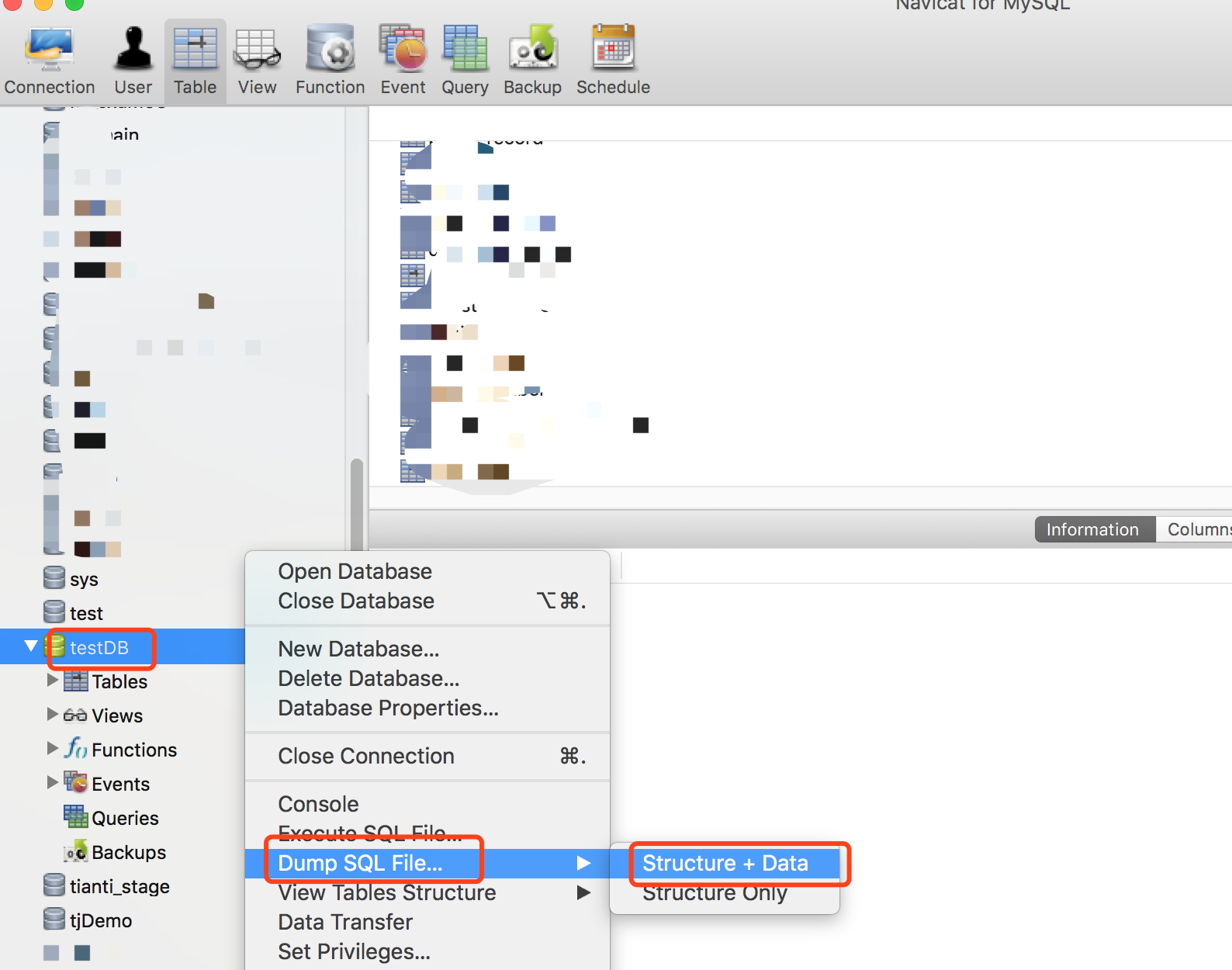The image size is (1232, 970).
Task: Choose Set Privileges... menu entry
Action: [x=427, y=951]
